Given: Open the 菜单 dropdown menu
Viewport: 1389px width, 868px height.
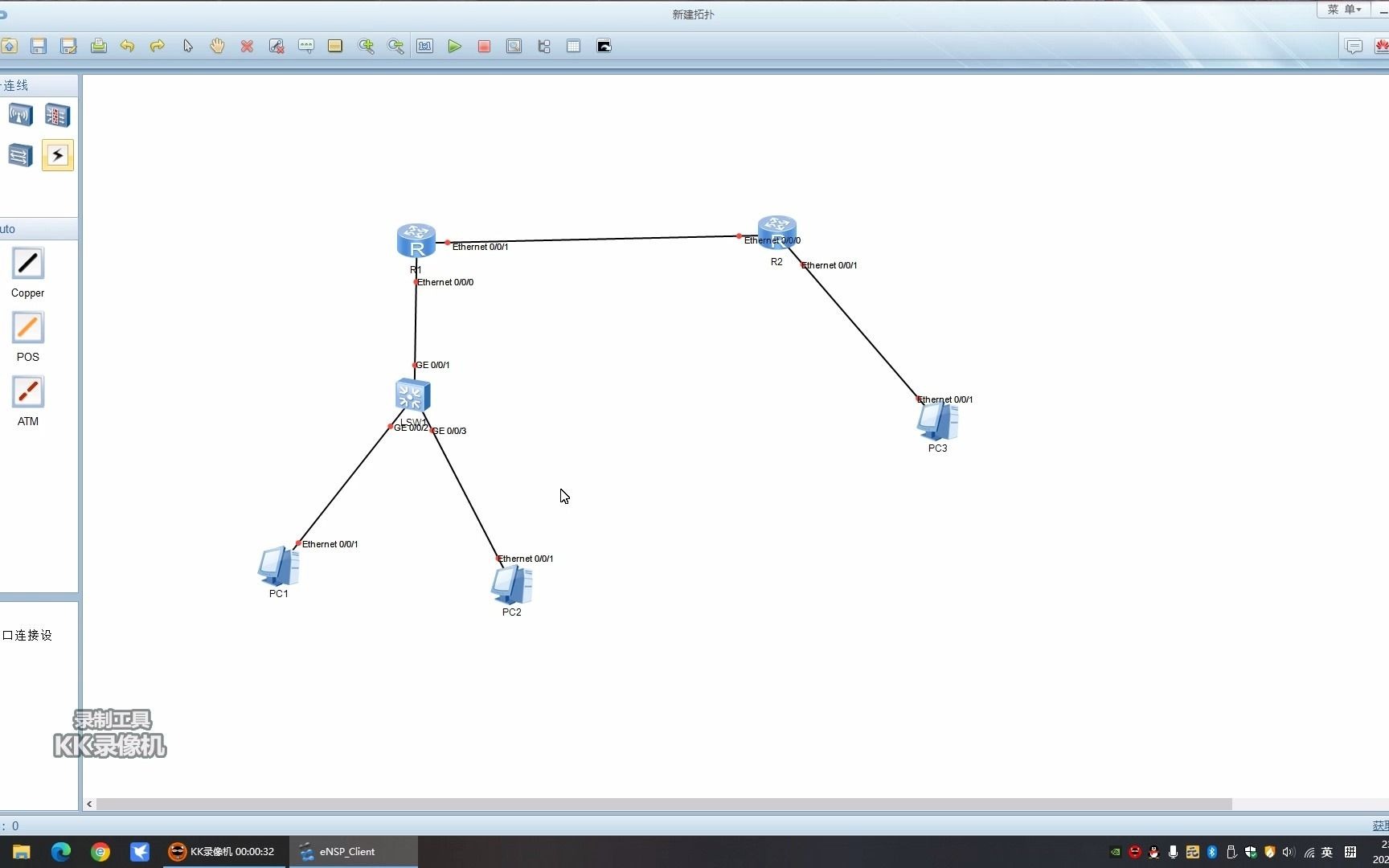Looking at the screenshot, I should [1344, 10].
